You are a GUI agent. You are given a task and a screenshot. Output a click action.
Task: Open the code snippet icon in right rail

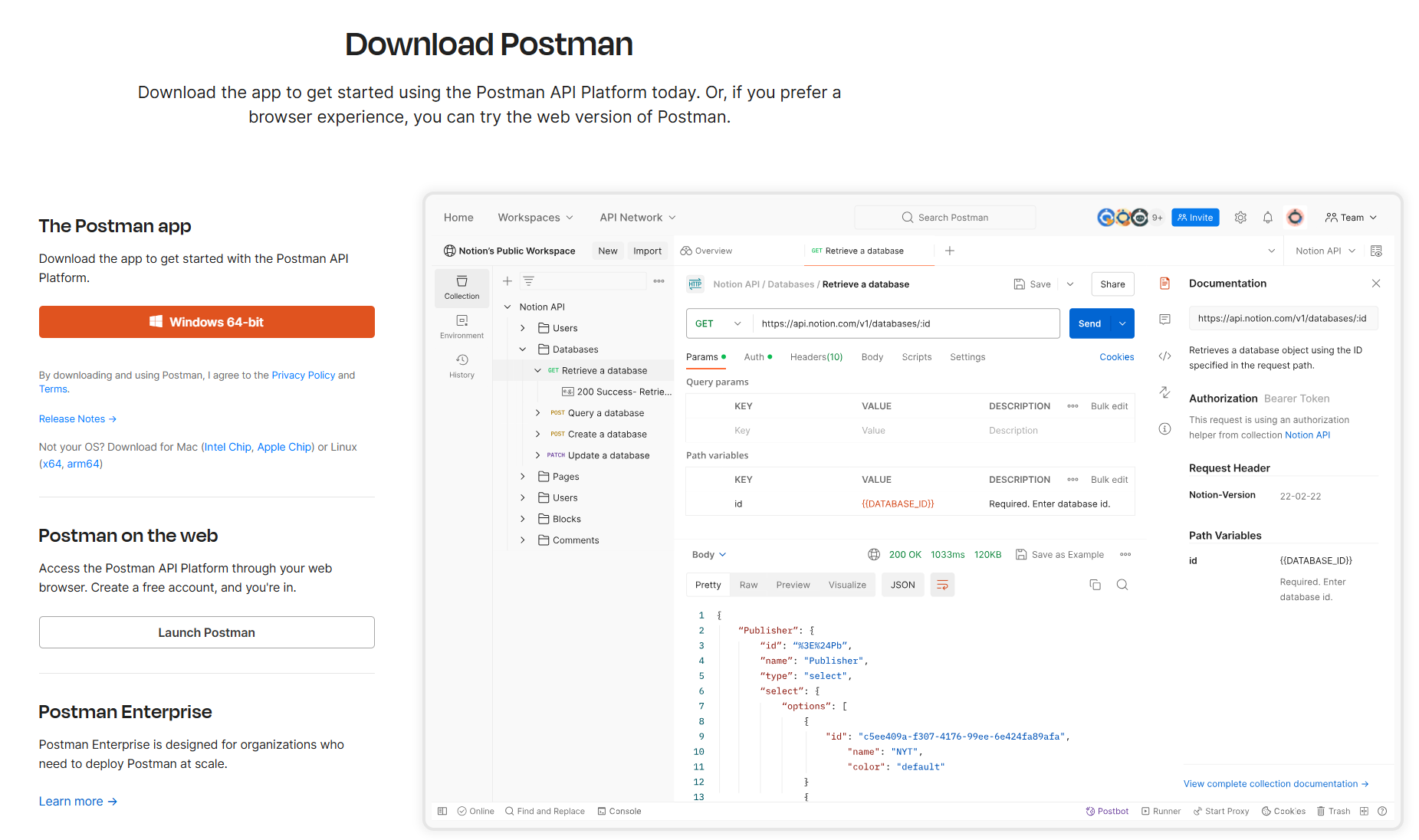click(1164, 356)
